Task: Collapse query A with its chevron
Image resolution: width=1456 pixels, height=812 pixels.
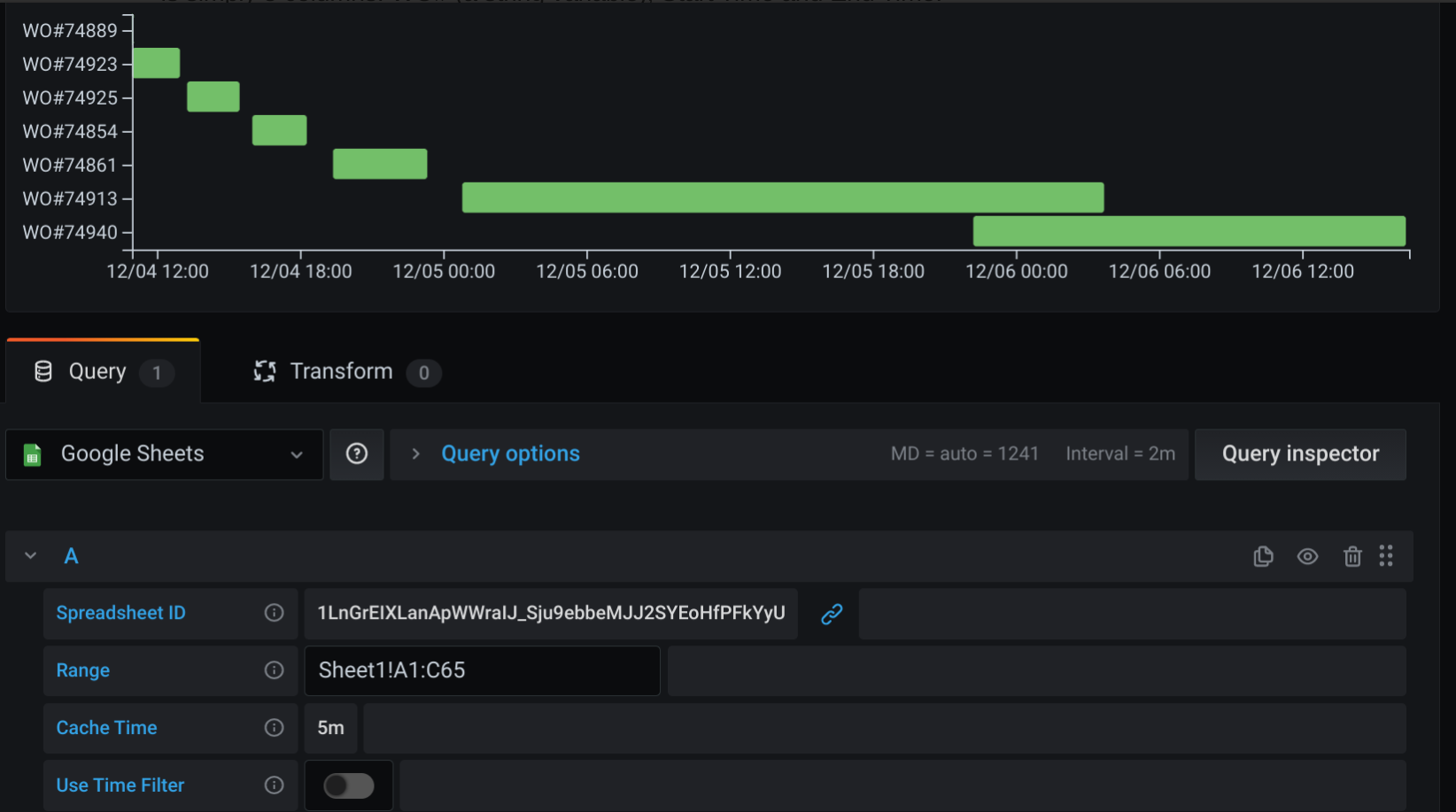Action: click(29, 556)
